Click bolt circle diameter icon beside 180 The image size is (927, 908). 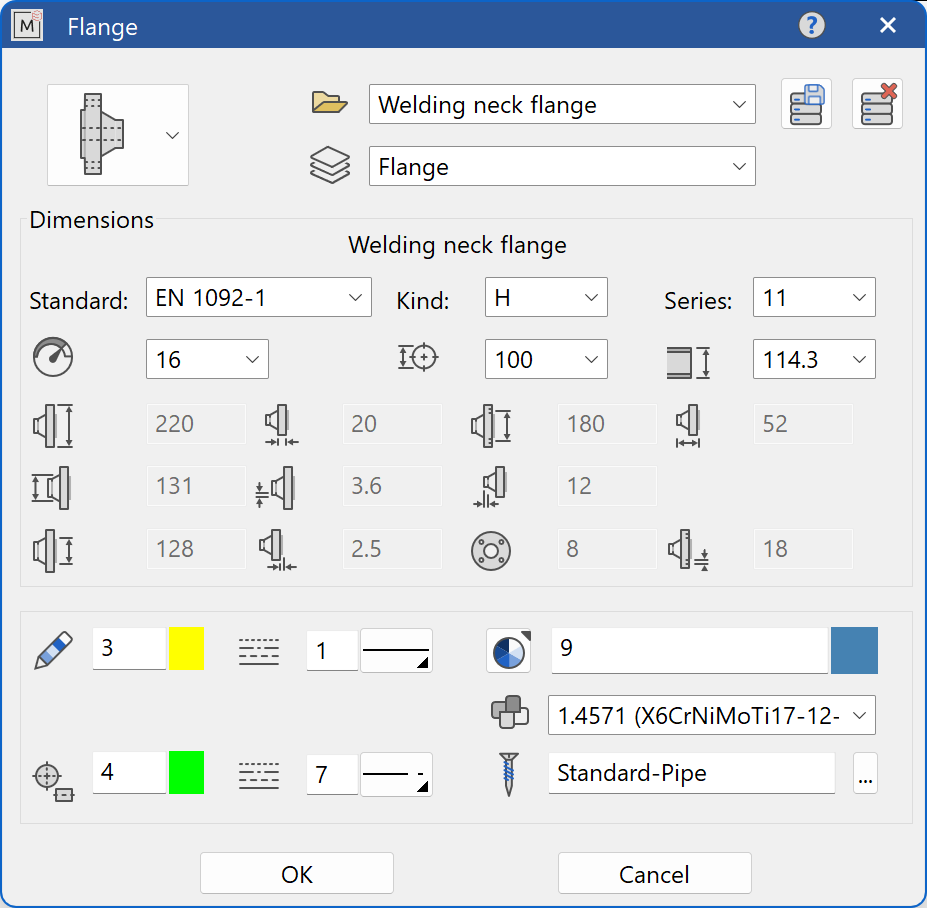491,426
